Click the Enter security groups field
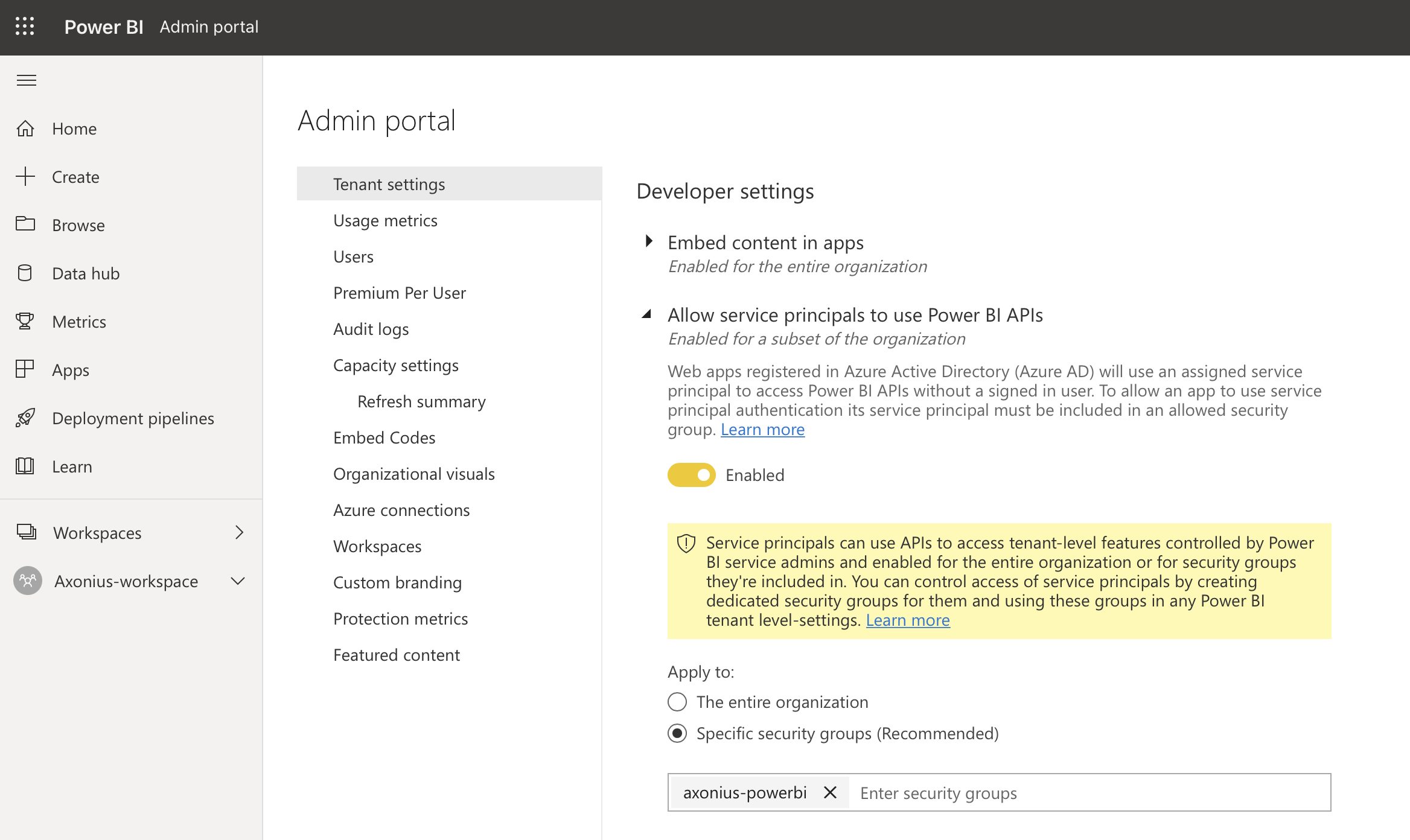1410x840 pixels. (1086, 792)
